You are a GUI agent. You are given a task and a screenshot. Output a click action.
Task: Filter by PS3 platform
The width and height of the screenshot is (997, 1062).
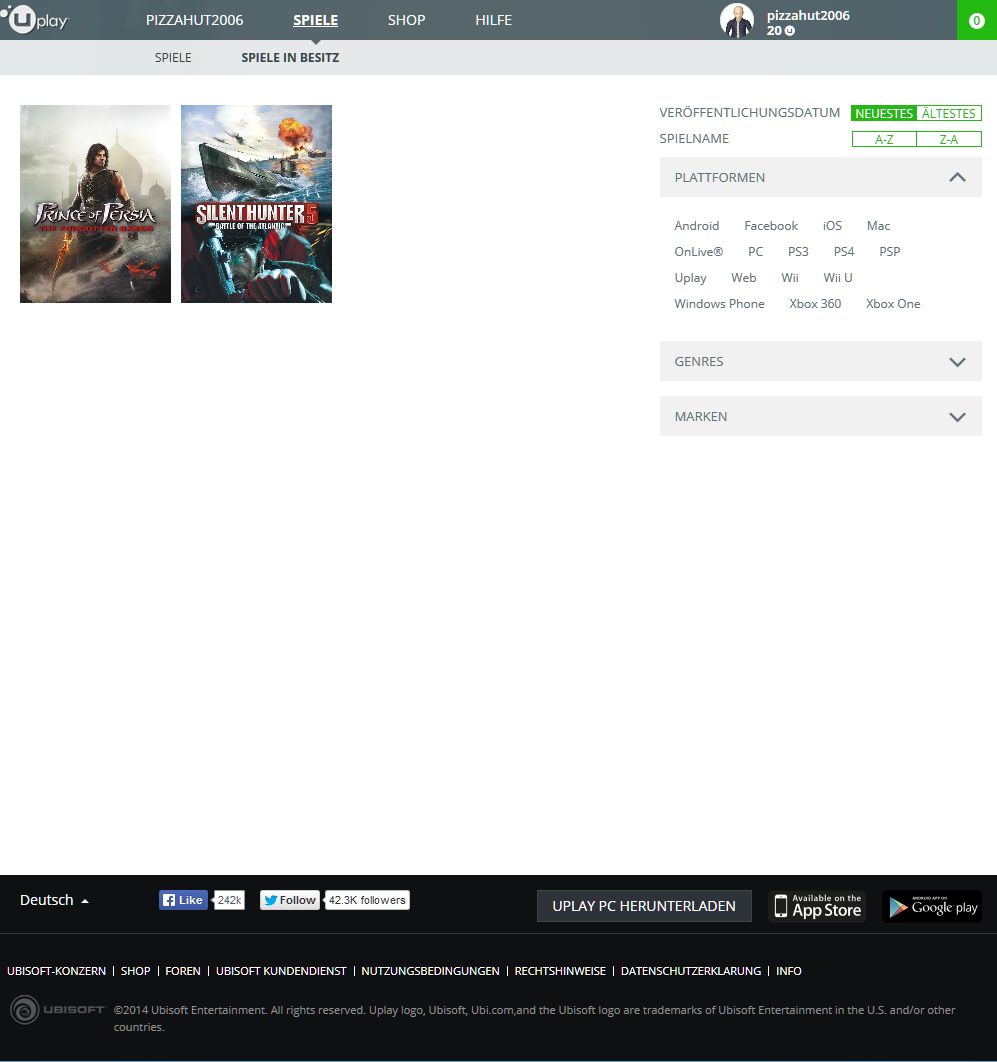798,251
